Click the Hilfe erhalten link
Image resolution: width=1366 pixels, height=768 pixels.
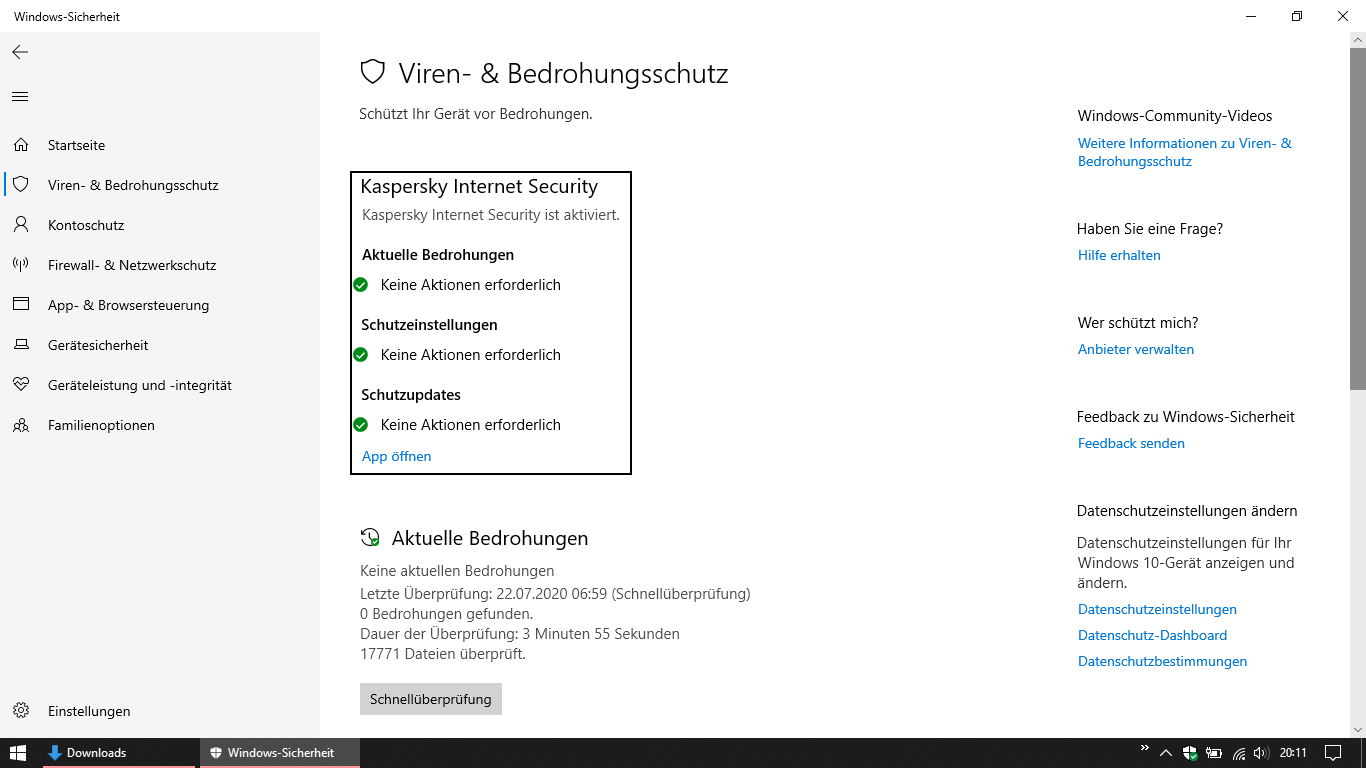point(1119,255)
